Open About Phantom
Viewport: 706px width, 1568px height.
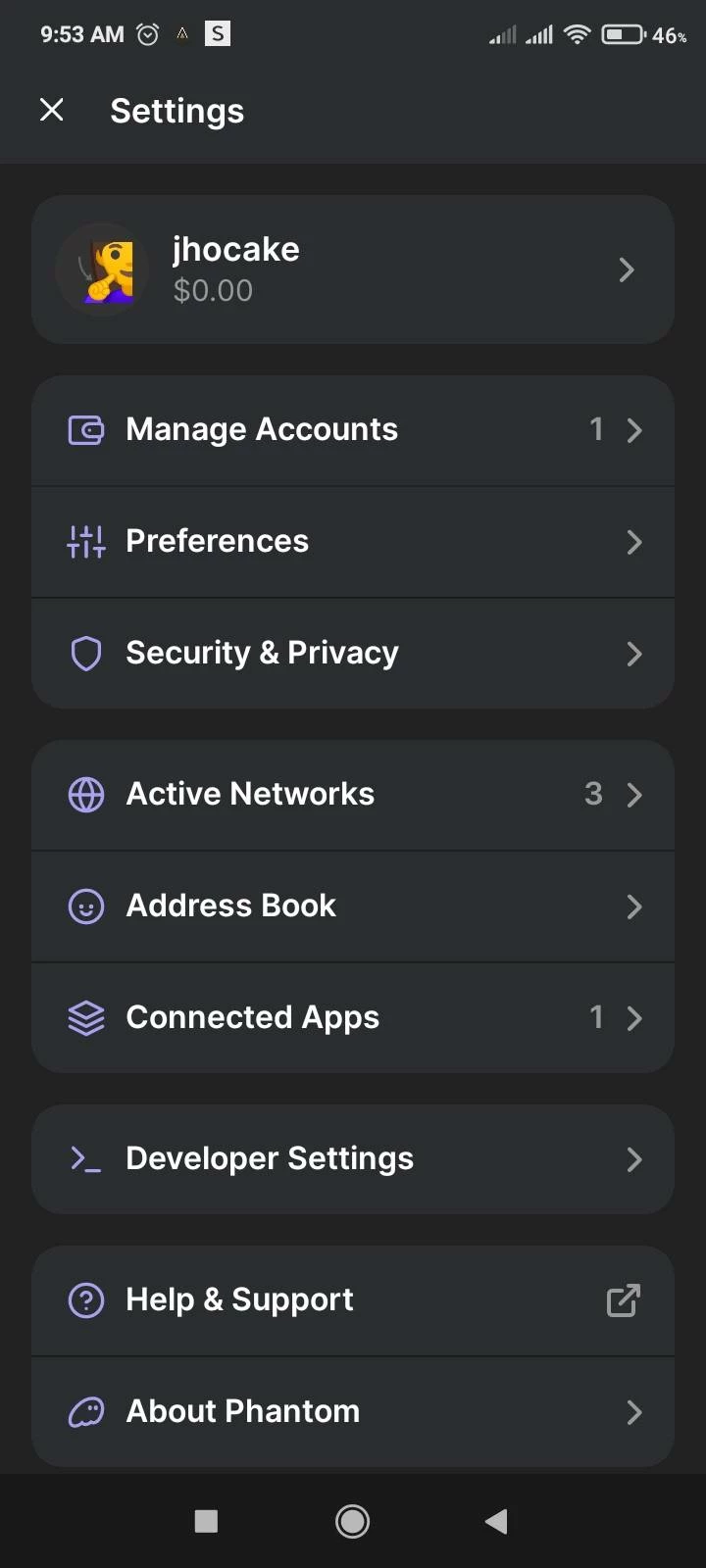[x=353, y=1412]
